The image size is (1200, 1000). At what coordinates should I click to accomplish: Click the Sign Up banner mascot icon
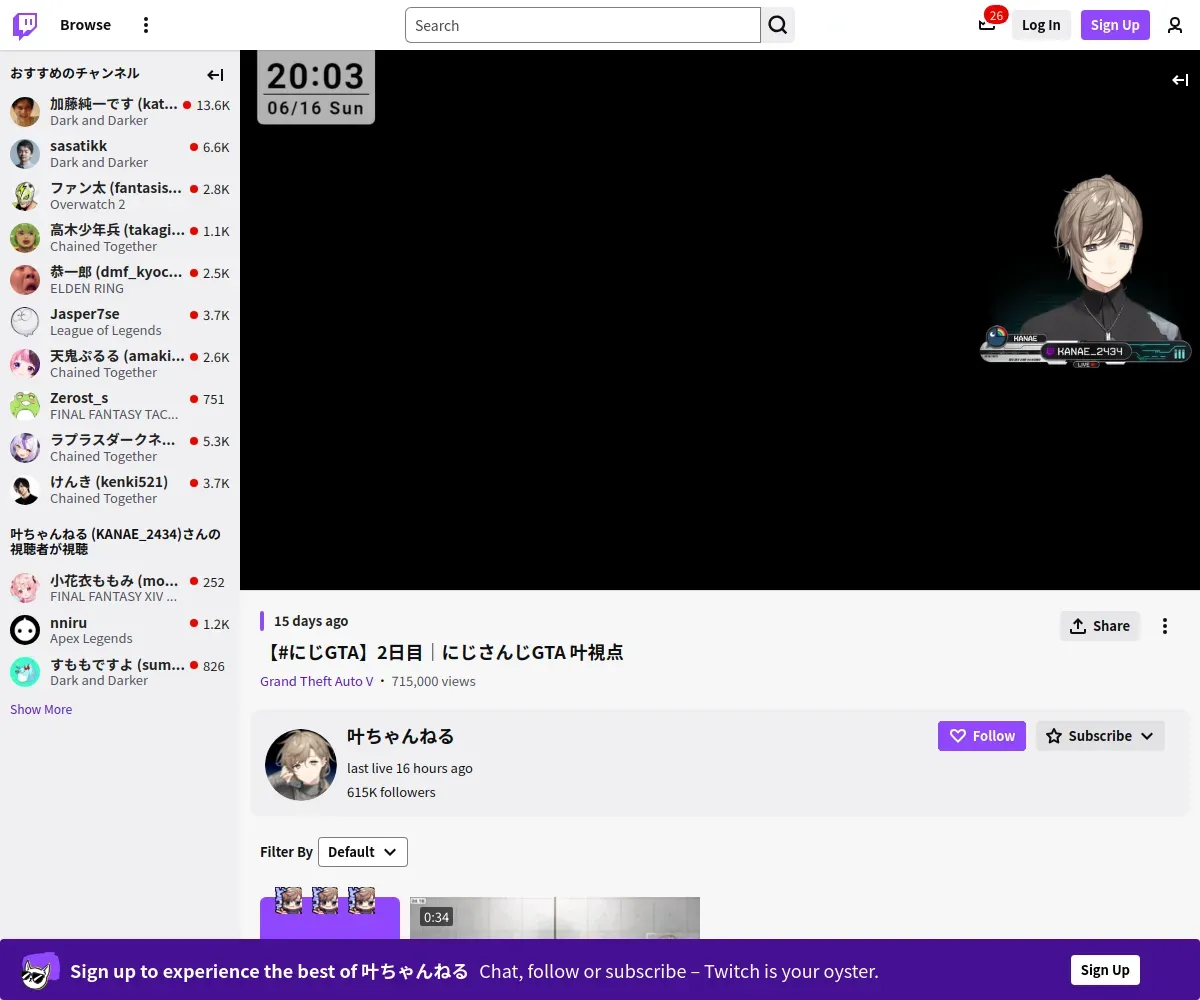click(41, 970)
